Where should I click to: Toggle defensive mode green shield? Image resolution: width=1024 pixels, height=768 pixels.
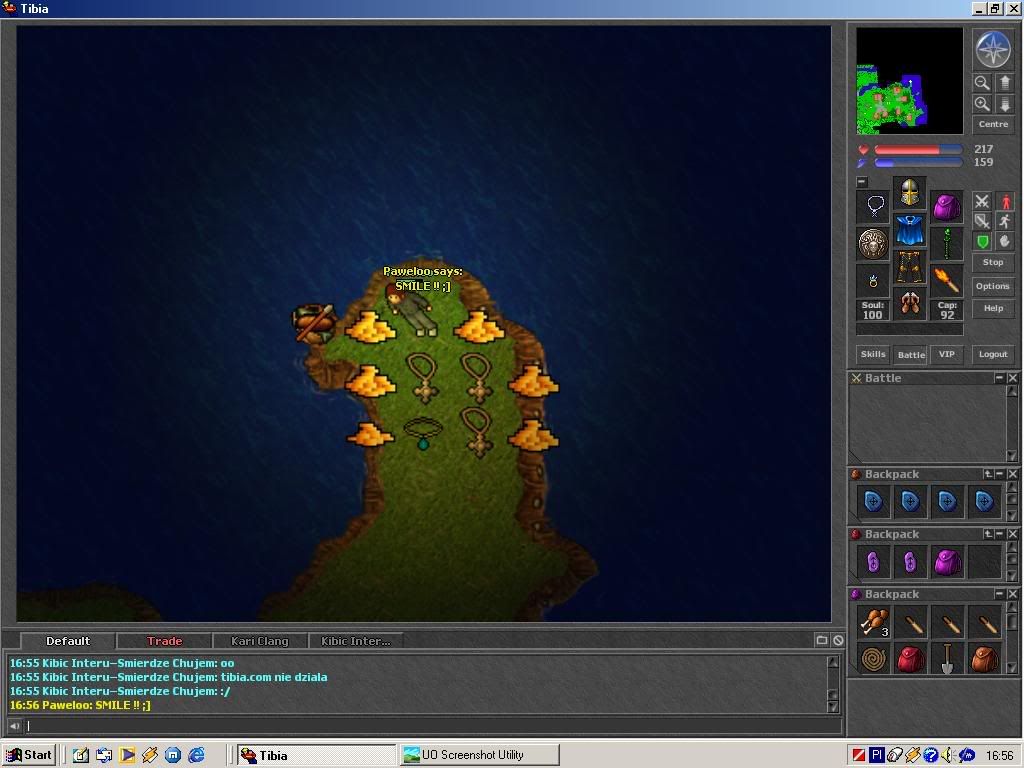pyautogui.click(x=982, y=242)
